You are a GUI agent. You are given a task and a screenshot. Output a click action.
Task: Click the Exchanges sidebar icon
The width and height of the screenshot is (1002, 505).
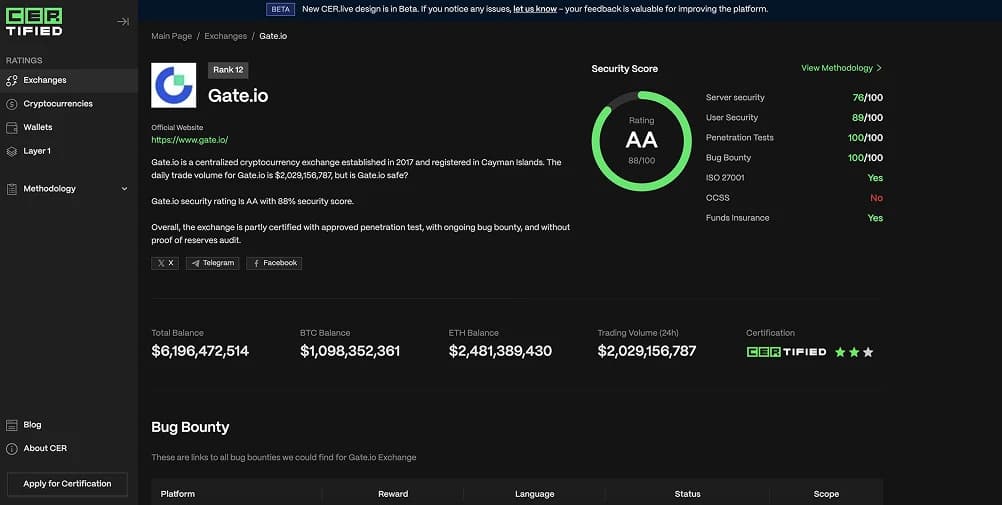12,81
